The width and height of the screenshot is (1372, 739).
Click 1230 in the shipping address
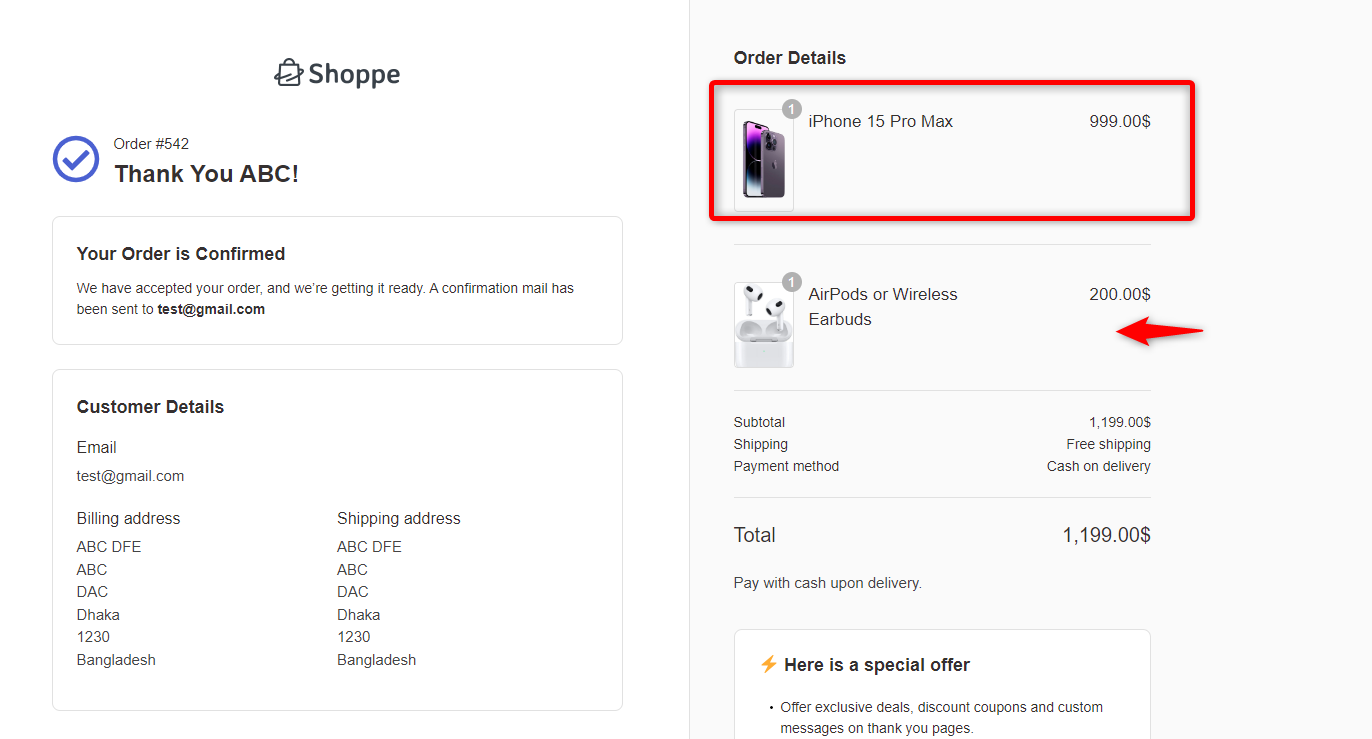pyautogui.click(x=353, y=637)
